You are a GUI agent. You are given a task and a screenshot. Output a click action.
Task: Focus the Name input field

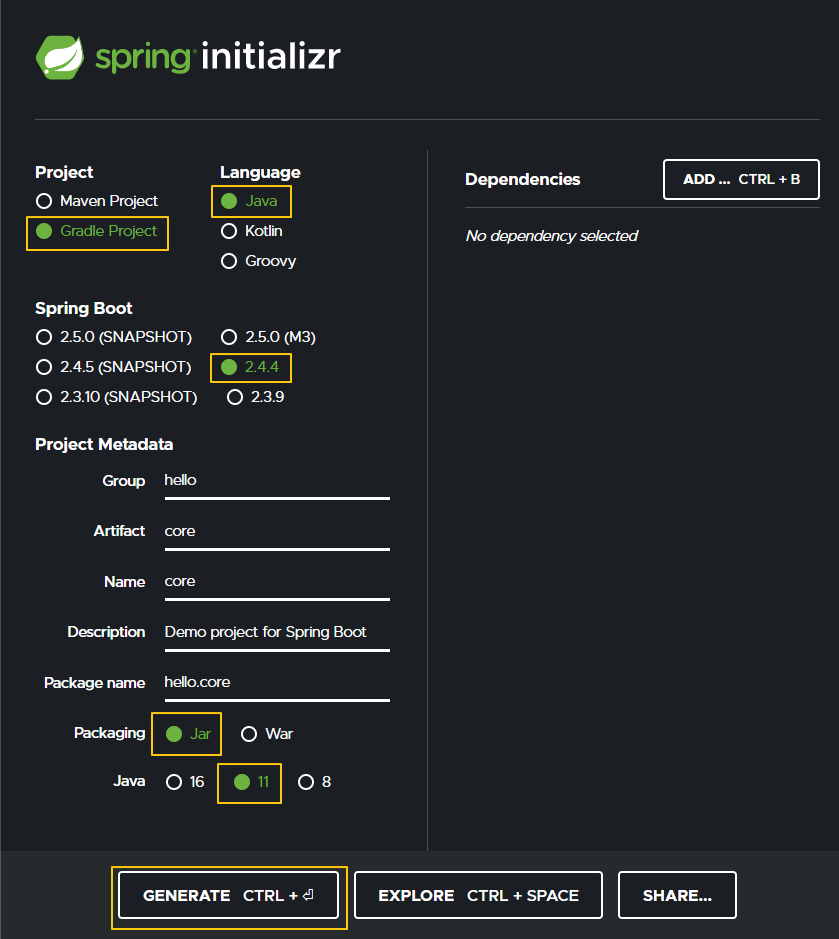[277, 583]
